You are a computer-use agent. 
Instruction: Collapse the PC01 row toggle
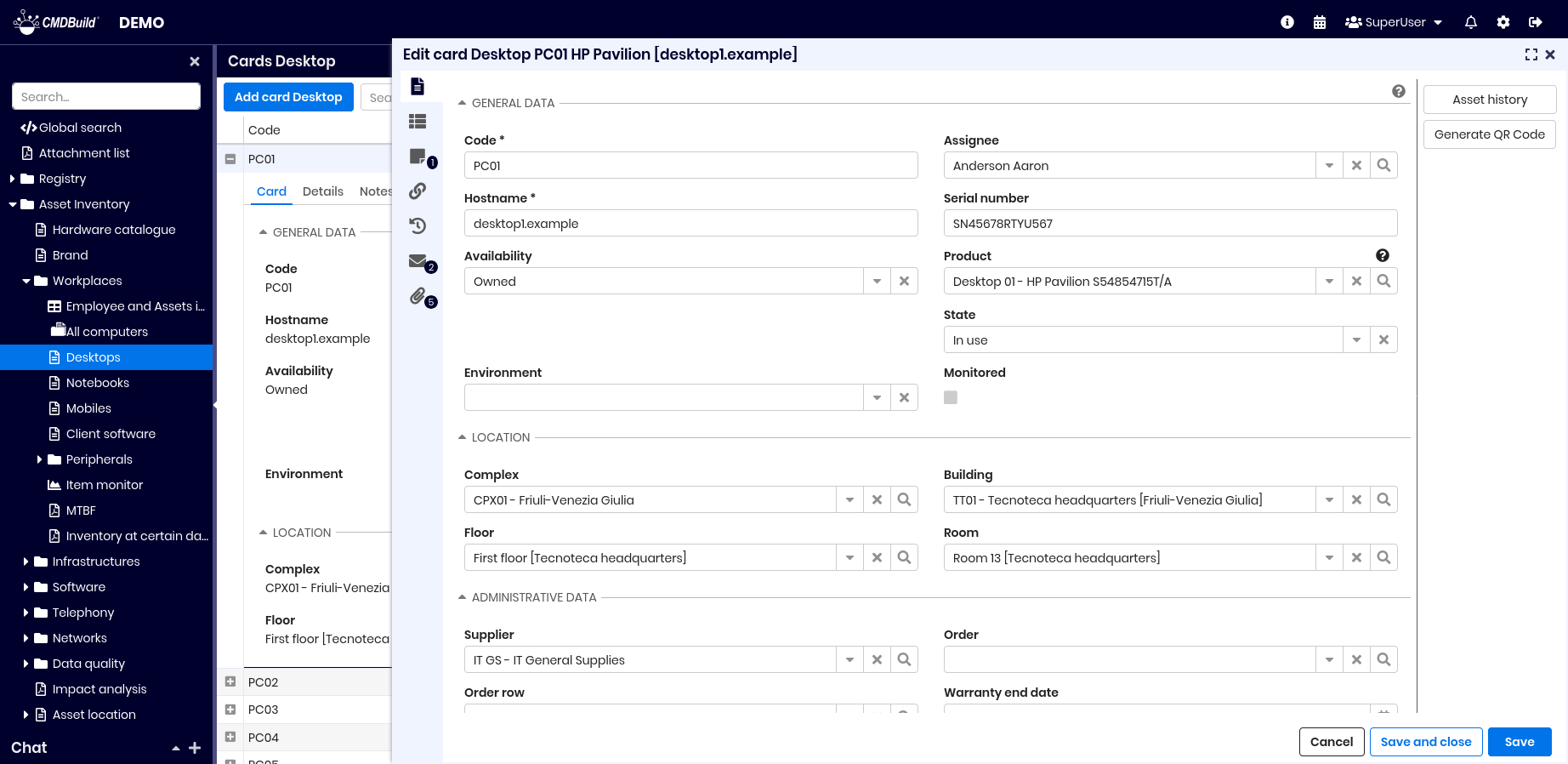coord(230,159)
